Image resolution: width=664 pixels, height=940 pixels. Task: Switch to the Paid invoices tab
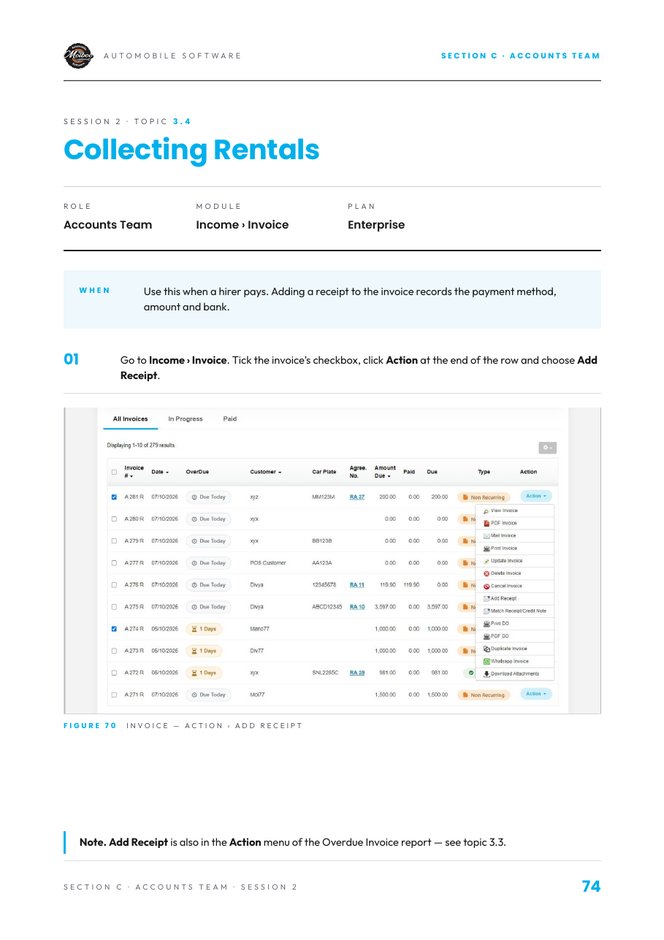(230, 418)
